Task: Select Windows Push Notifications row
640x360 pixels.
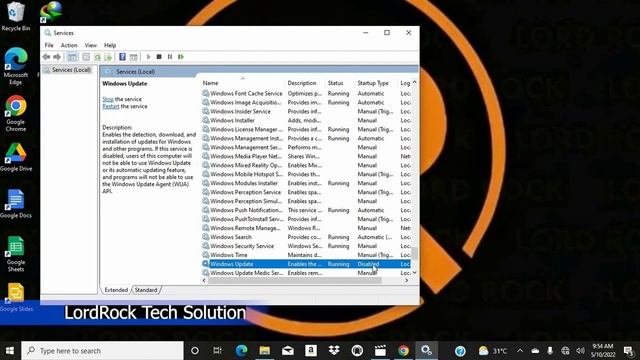Action: [306, 210]
